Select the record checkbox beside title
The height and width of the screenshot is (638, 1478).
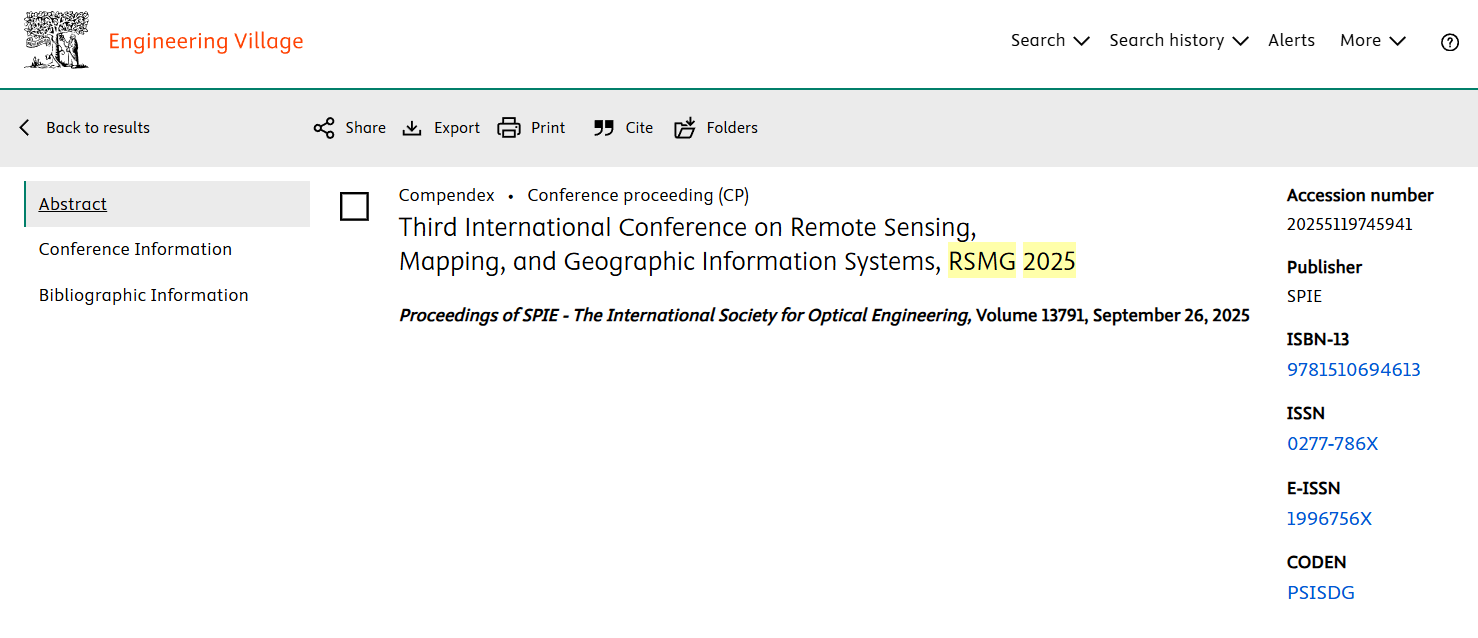pyautogui.click(x=354, y=206)
